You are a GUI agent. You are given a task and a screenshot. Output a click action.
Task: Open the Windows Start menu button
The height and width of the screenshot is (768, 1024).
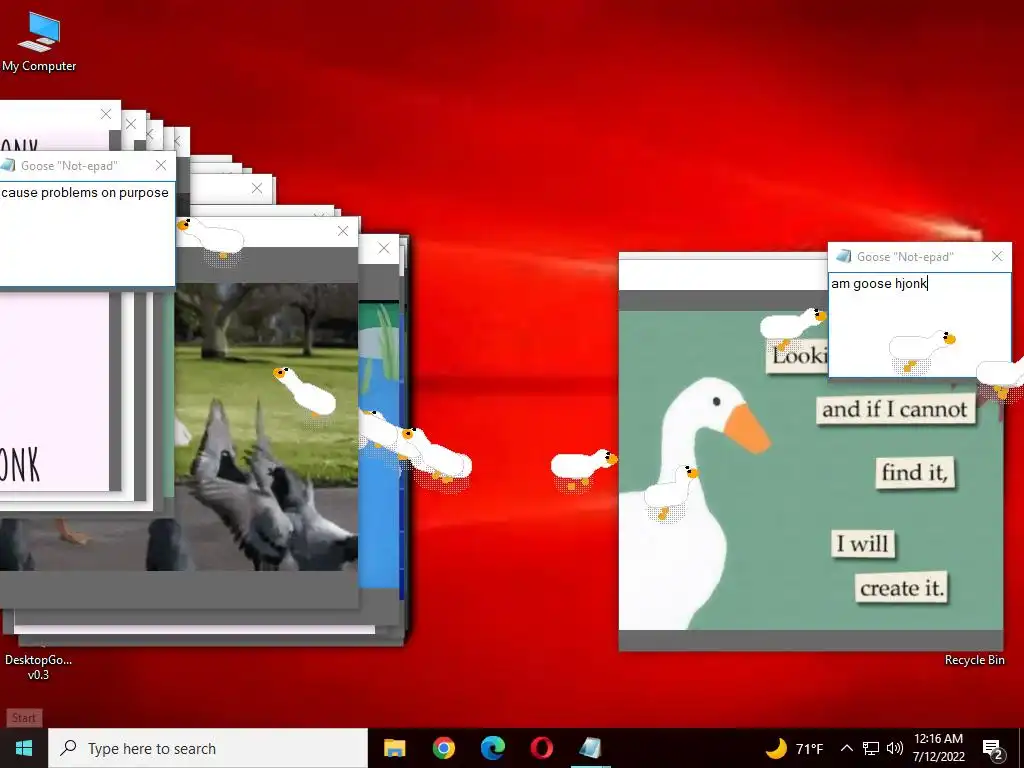[x=24, y=748]
